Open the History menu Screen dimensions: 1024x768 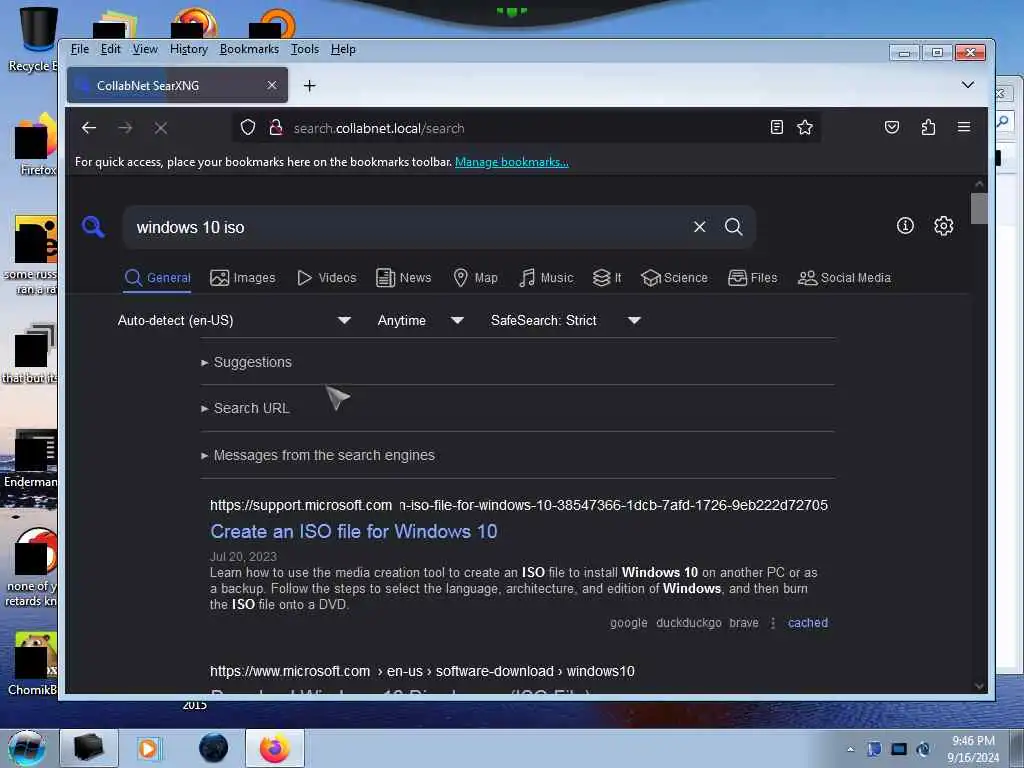coord(189,49)
